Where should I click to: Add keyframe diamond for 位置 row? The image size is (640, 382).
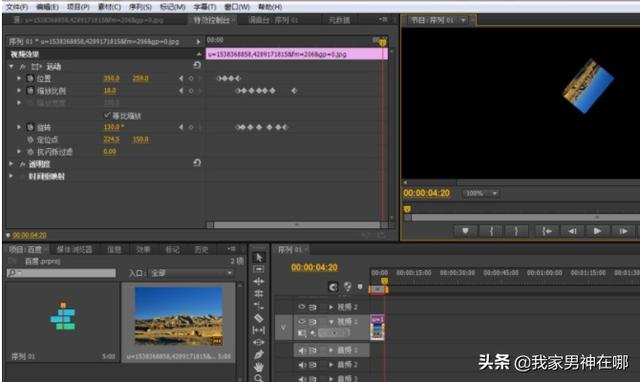tap(191, 78)
